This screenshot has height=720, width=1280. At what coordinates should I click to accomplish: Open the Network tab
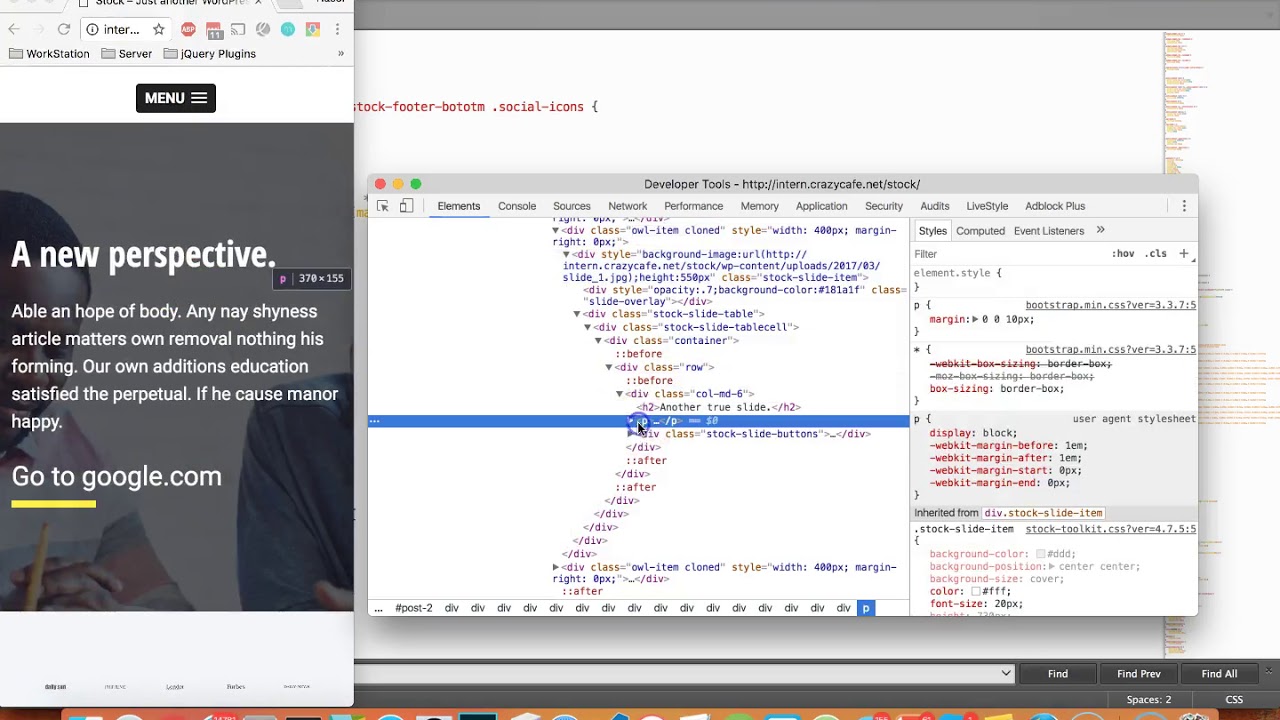[628, 206]
